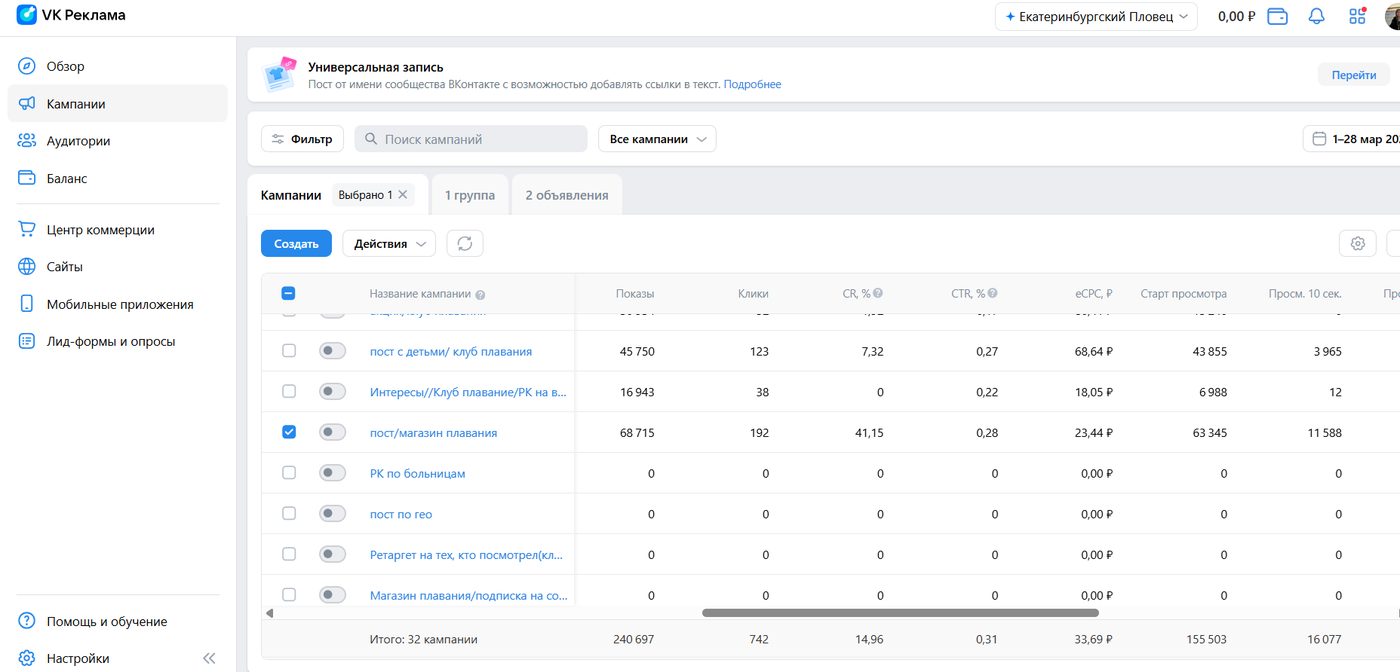This screenshot has height=672, width=1400.
Task: Expand the 'Все кампании' dropdown
Action: click(x=657, y=139)
